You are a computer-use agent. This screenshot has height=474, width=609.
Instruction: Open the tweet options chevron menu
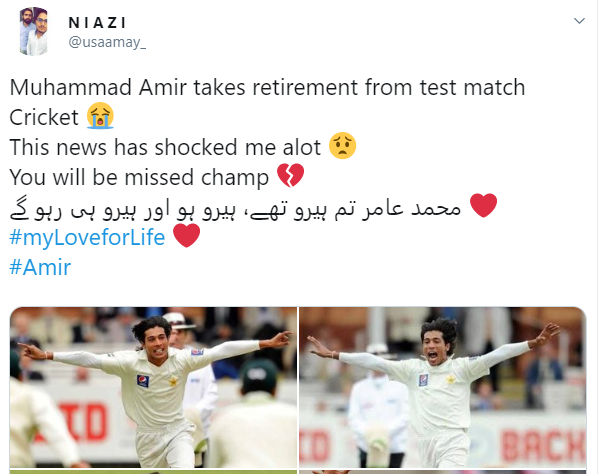[x=579, y=21]
